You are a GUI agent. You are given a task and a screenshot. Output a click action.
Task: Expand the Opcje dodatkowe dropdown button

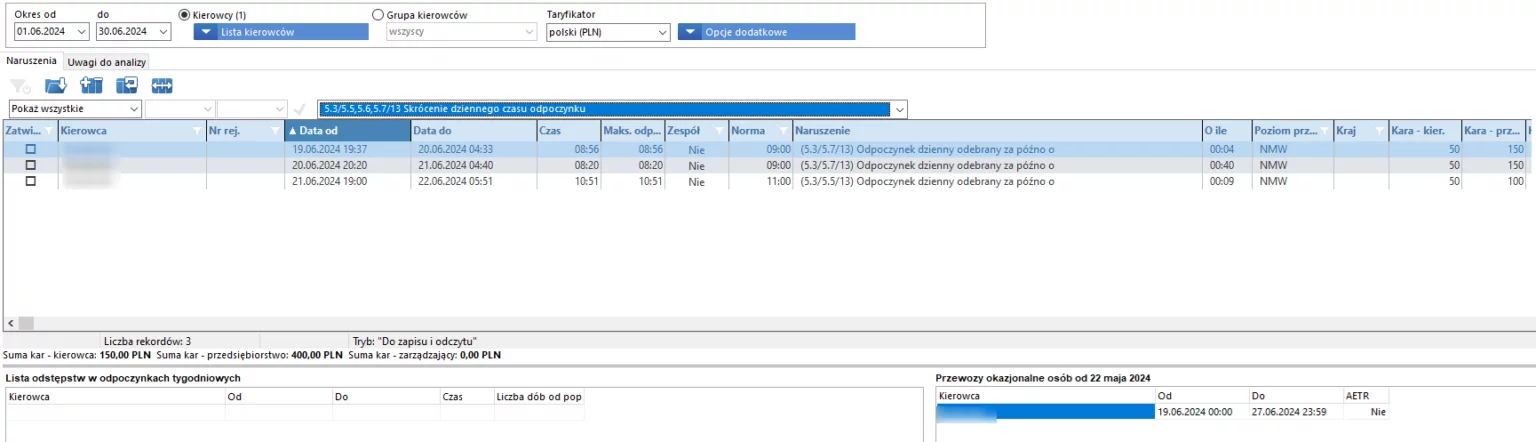pos(766,32)
